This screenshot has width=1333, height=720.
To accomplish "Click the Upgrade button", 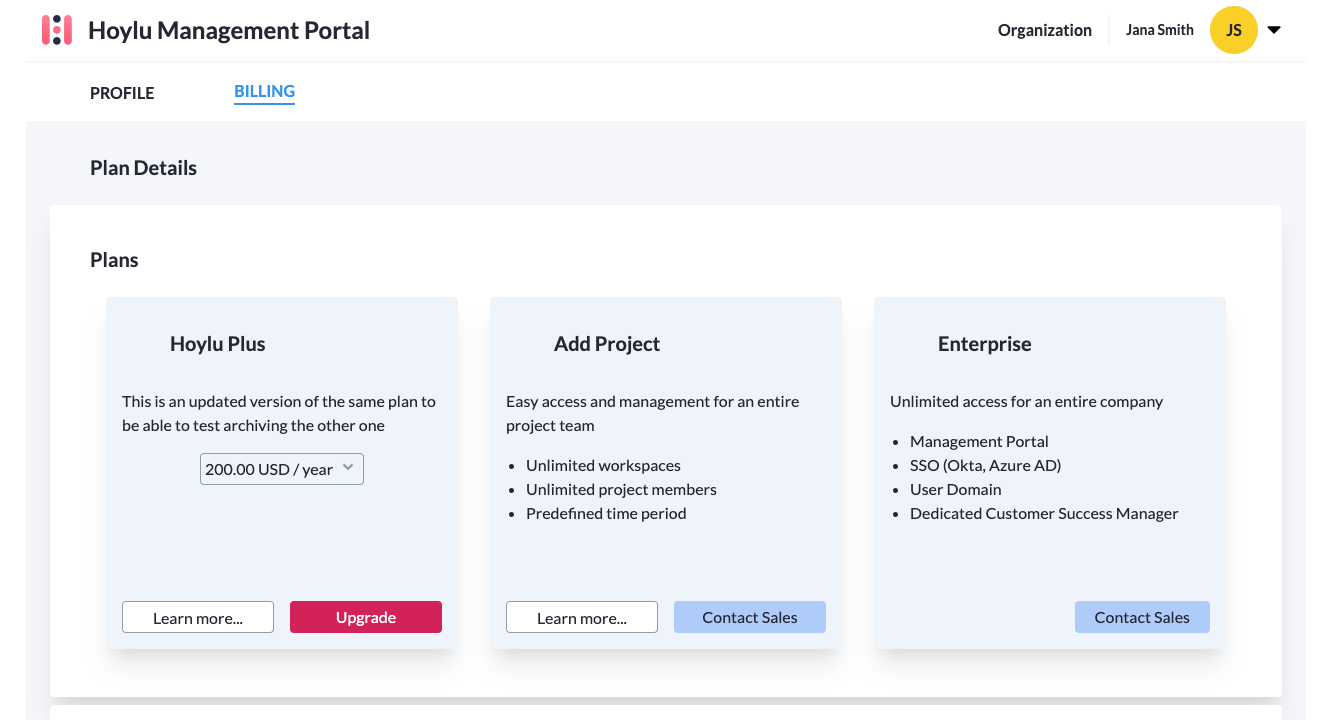I will (x=366, y=617).
